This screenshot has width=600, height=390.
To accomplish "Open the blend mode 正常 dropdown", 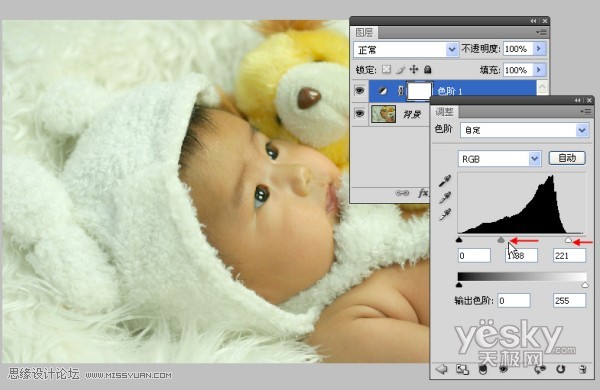I will (452, 49).
